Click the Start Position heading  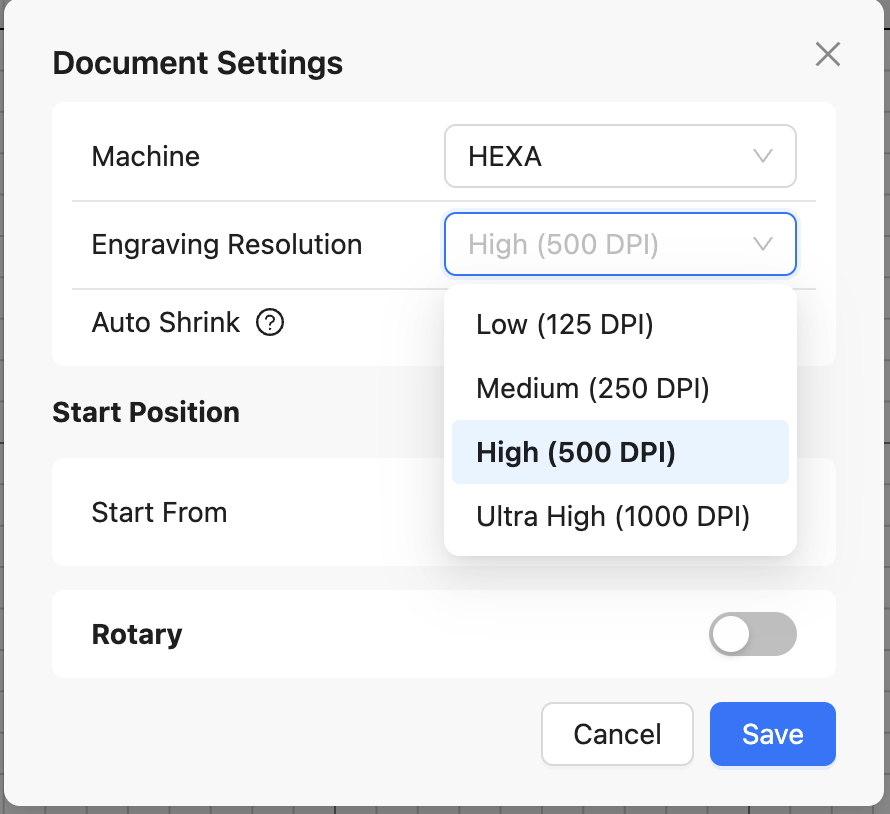click(x=146, y=412)
